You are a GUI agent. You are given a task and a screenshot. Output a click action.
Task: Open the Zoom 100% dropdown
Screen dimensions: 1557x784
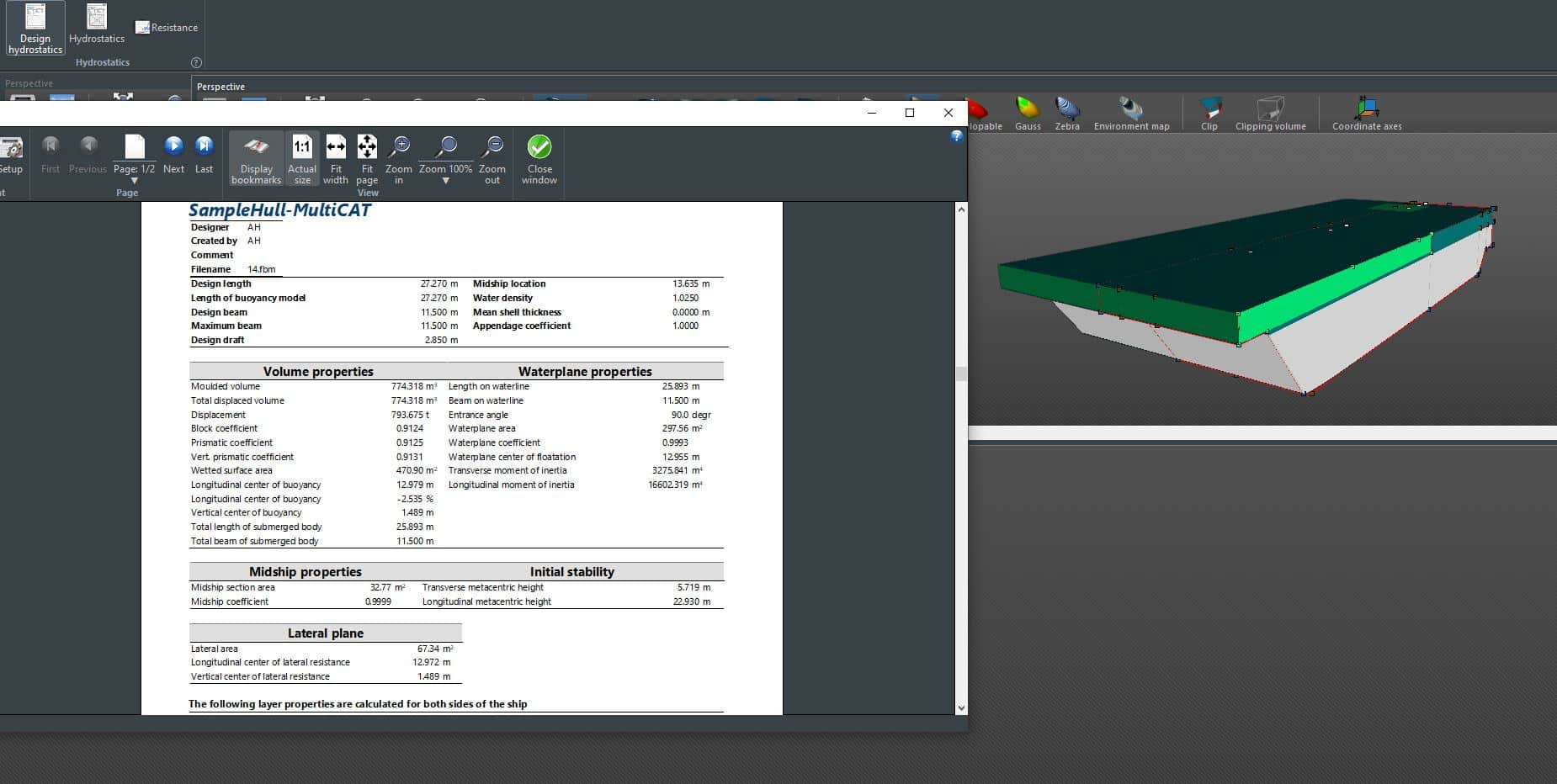[x=445, y=181]
